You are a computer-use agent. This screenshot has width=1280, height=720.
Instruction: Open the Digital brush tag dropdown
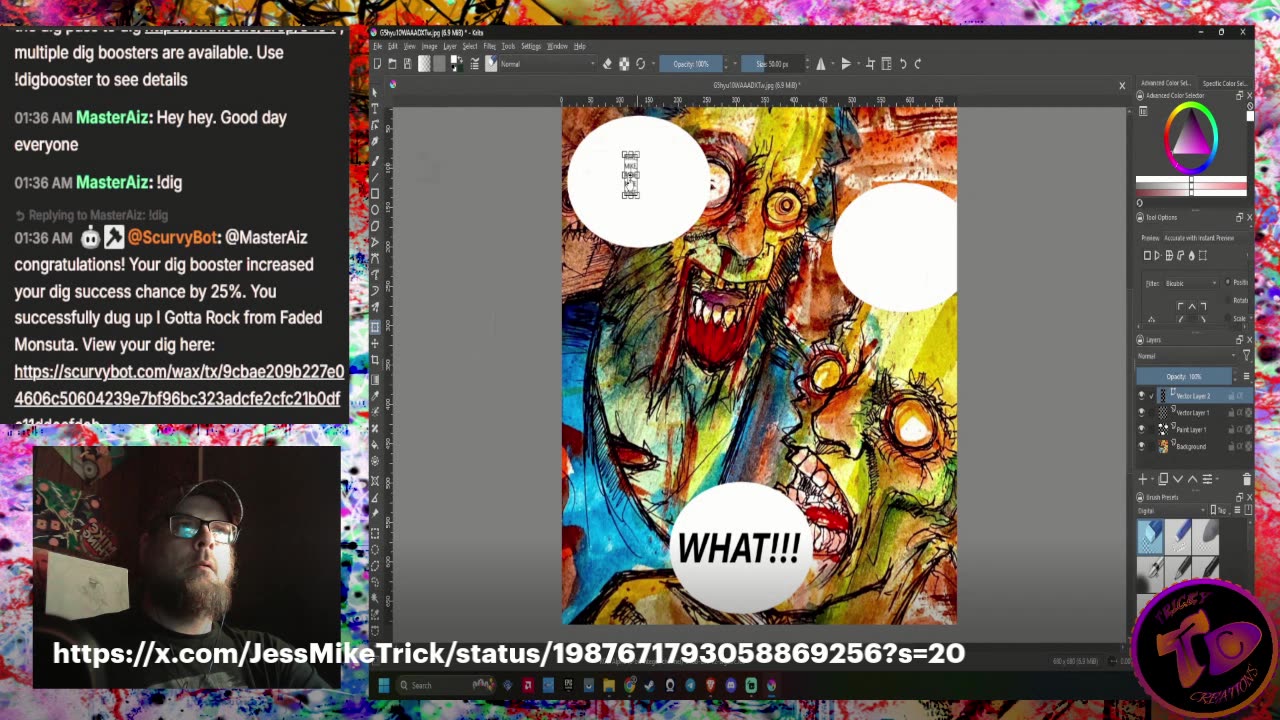click(x=1171, y=511)
